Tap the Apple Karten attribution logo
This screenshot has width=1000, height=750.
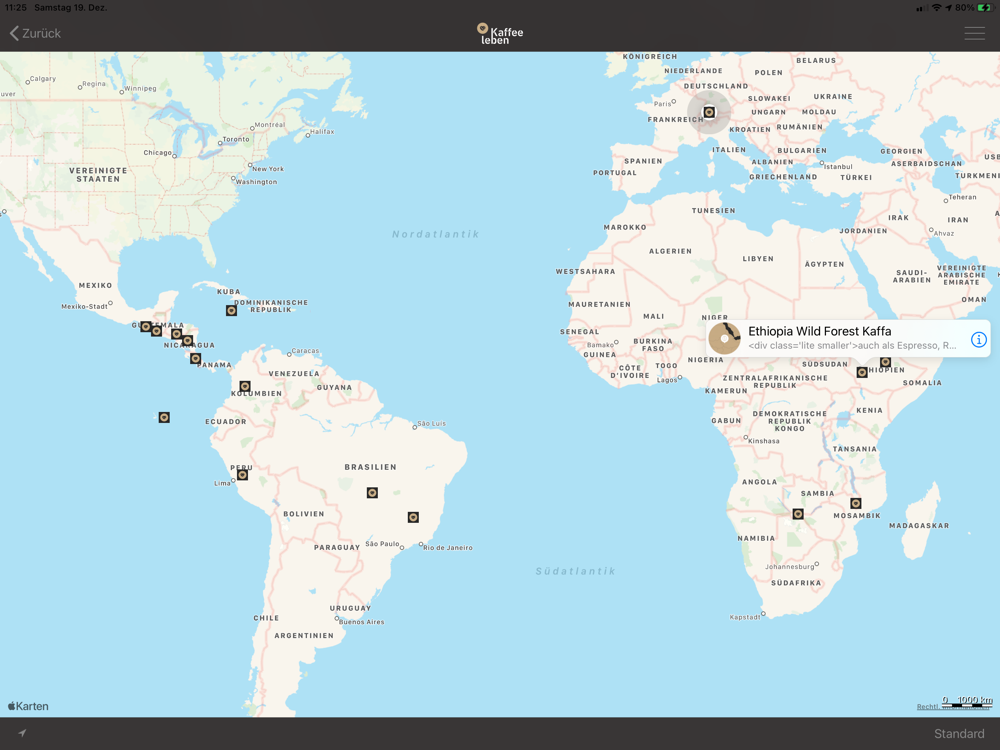pyautogui.click(x=28, y=706)
